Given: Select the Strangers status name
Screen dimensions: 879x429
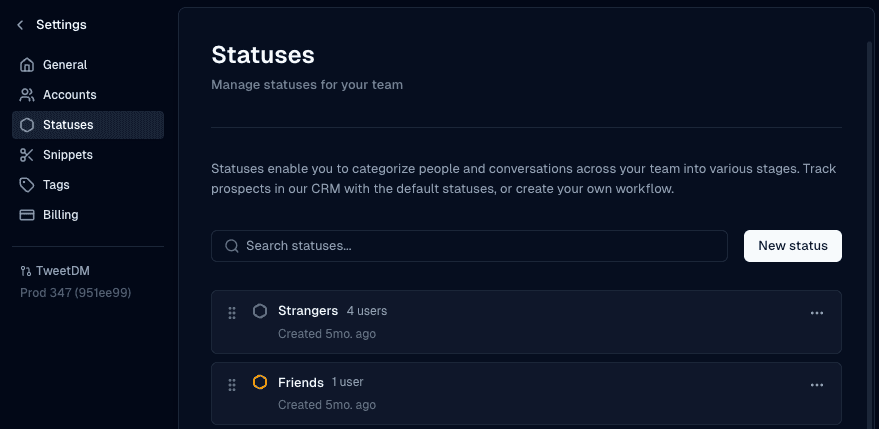Looking at the screenshot, I should coord(308,311).
